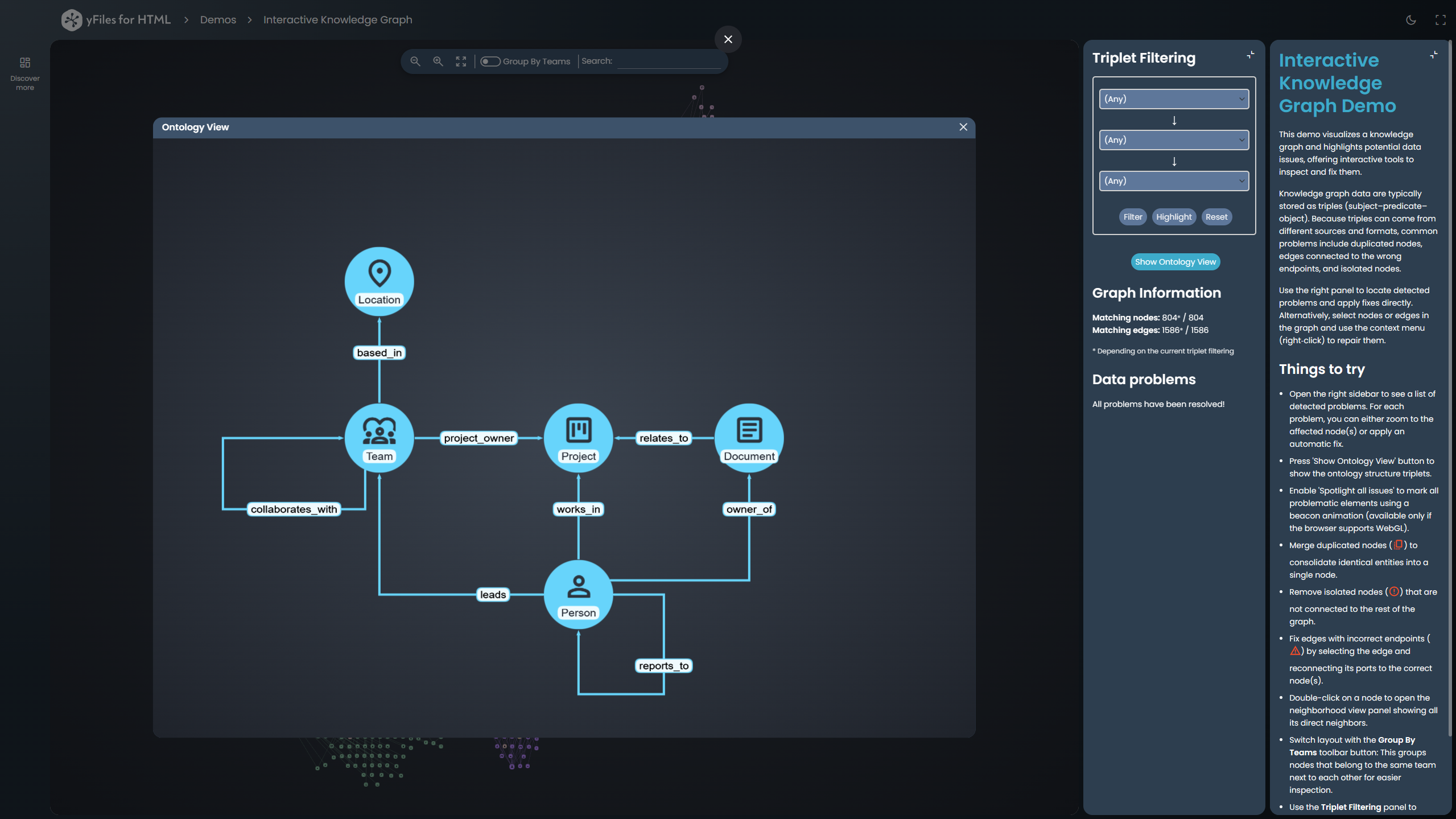This screenshot has height=819, width=1456.
Task: Open the third (Any) object dropdown
Action: click(x=1174, y=181)
